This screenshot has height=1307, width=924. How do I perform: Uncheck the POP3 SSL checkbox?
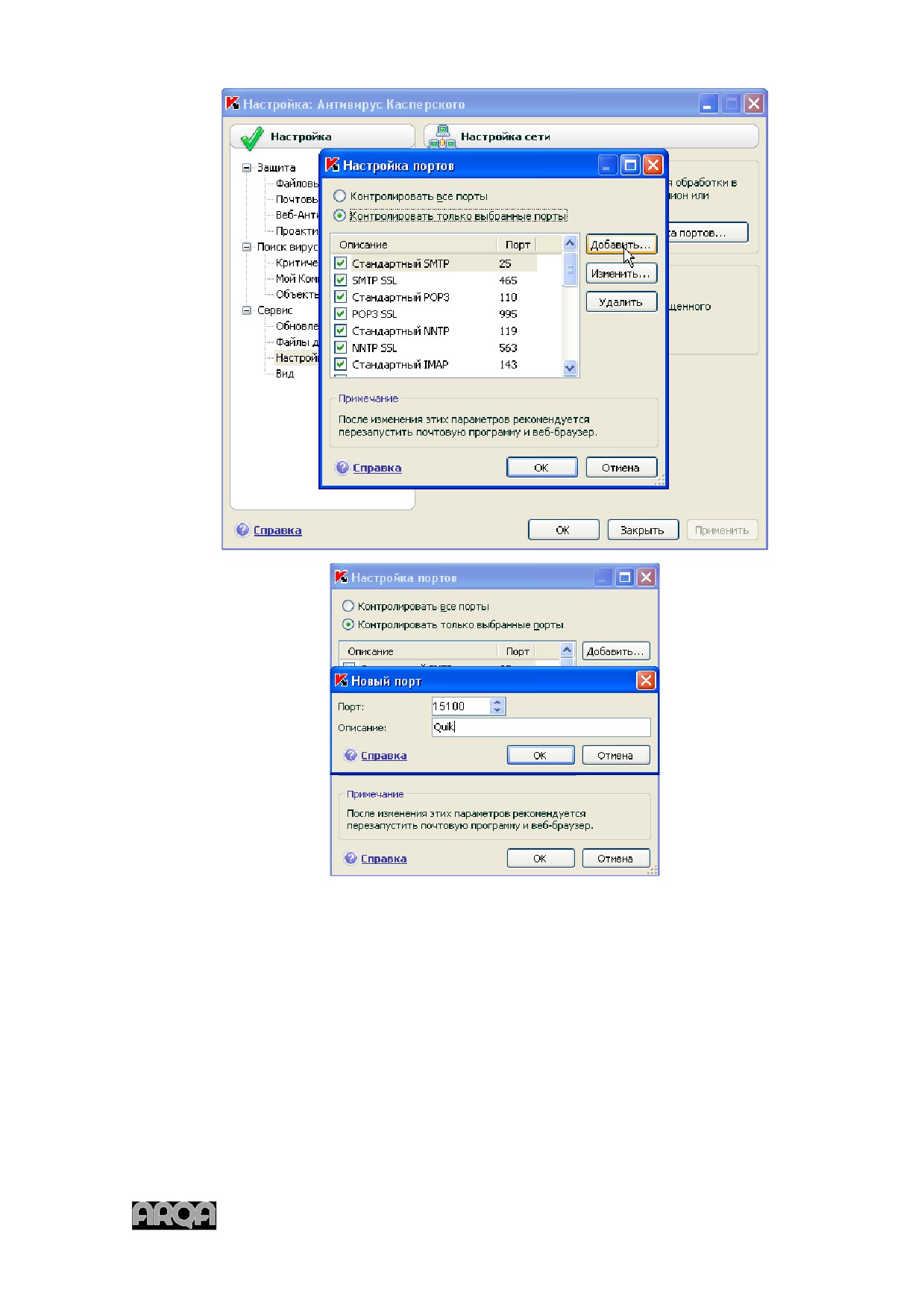[341, 313]
